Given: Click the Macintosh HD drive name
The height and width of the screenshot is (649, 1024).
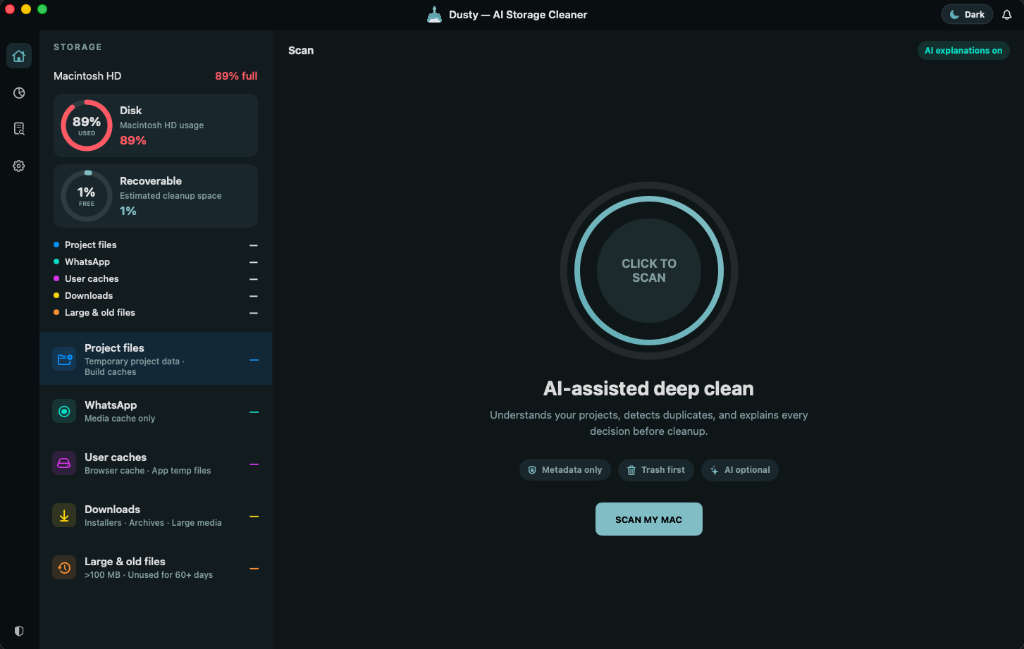Looking at the screenshot, I should click(88, 76).
